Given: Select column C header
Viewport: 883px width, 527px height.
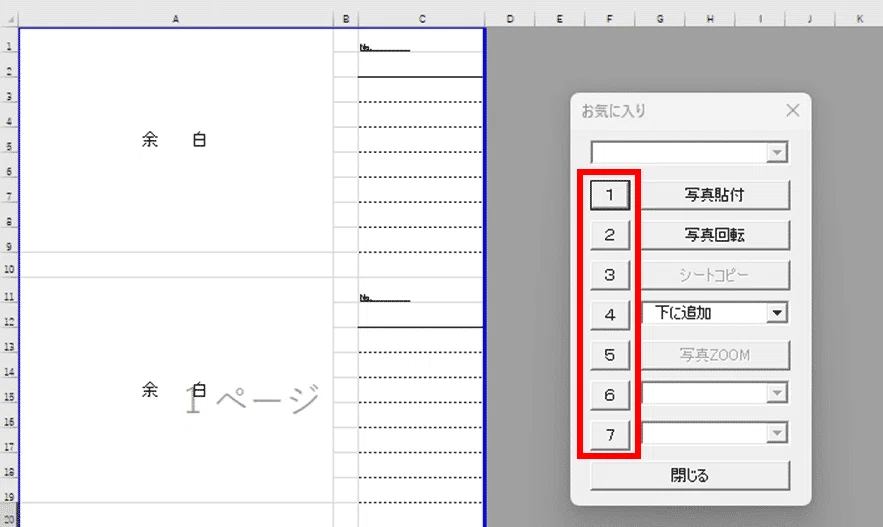Looking at the screenshot, I should click(x=422, y=19).
